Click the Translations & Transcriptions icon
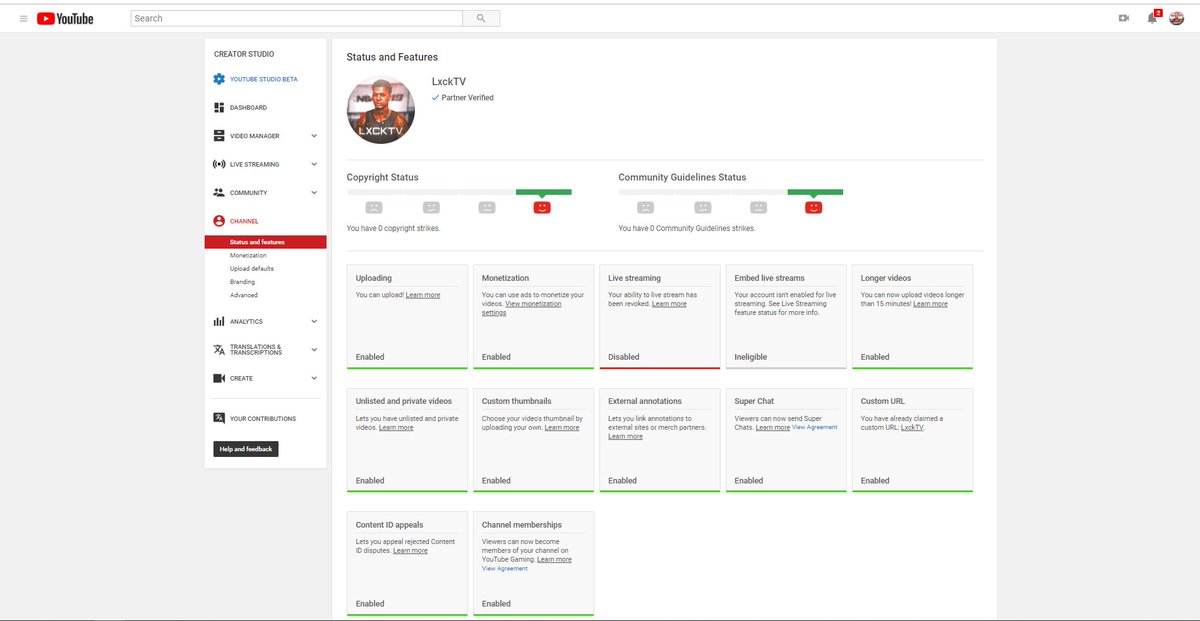Image resolution: width=1200 pixels, height=621 pixels. [219, 350]
